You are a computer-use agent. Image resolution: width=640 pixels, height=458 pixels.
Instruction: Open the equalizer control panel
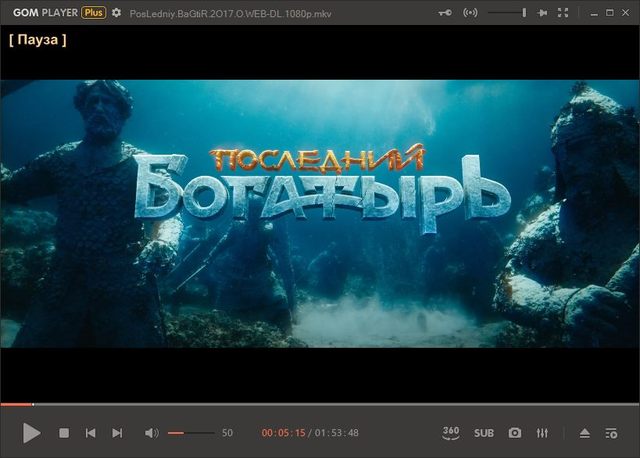click(542, 433)
